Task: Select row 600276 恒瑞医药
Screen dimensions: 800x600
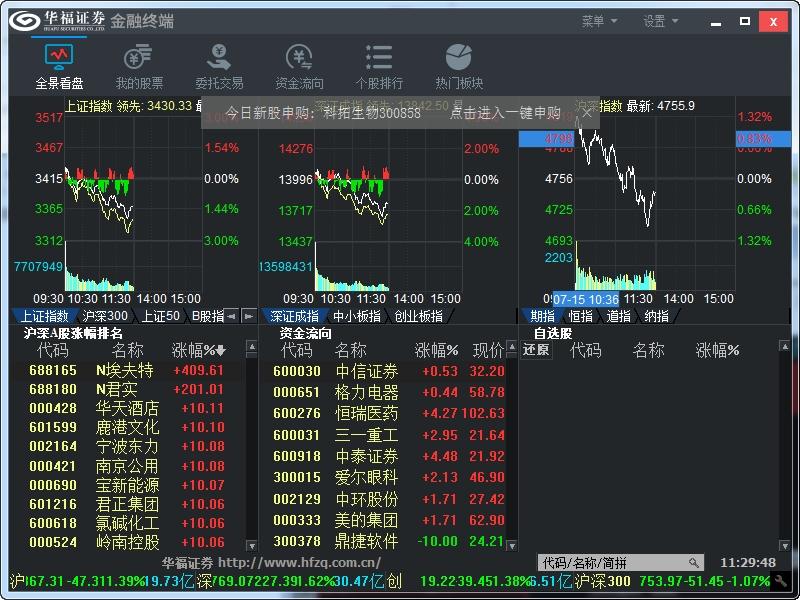Action: coord(385,413)
